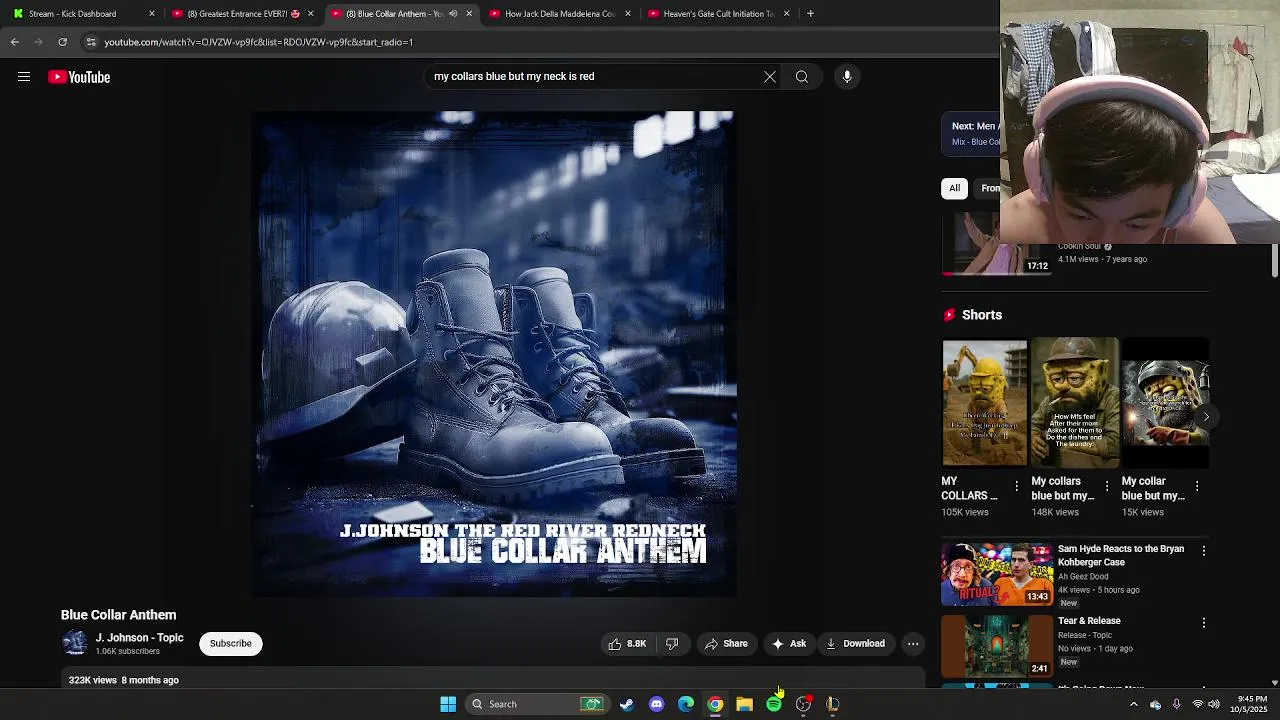Launch Steam from the taskbar
The width and height of the screenshot is (1280, 720).
coord(627,704)
